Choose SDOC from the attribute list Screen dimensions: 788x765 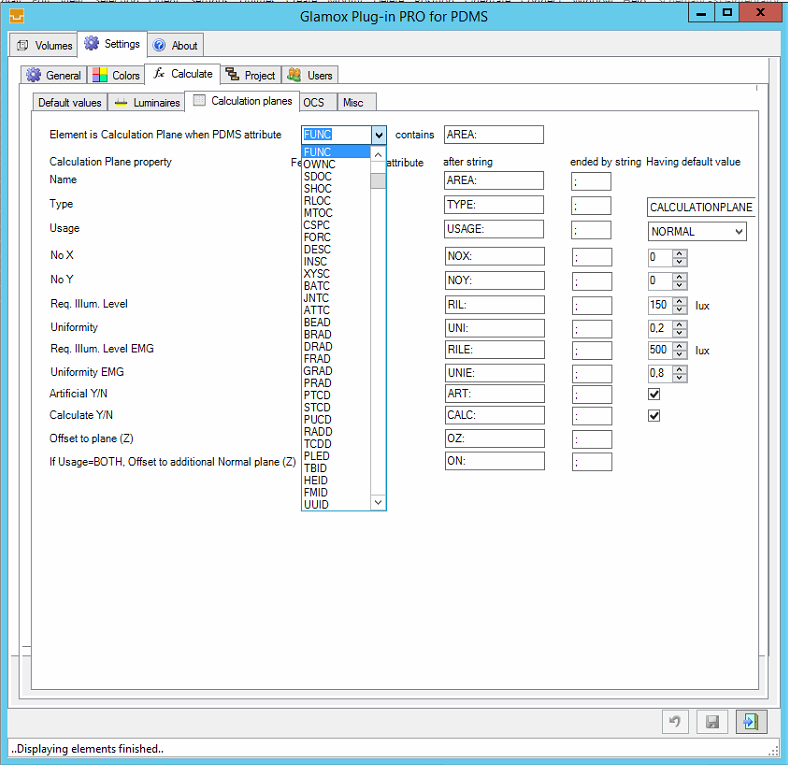click(336, 176)
